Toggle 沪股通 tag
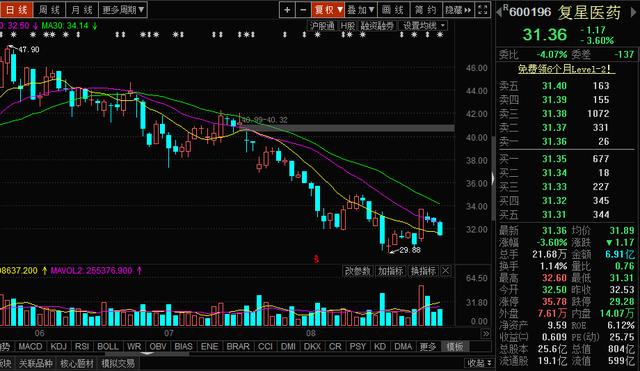 (x=322, y=26)
